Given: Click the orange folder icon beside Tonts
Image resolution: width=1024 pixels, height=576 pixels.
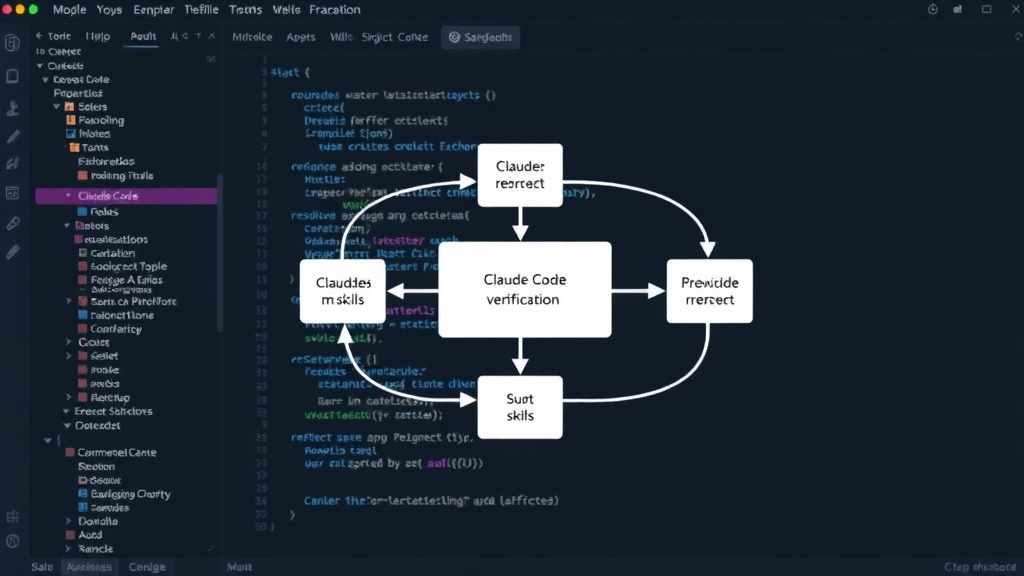Looking at the screenshot, I should pos(74,148).
